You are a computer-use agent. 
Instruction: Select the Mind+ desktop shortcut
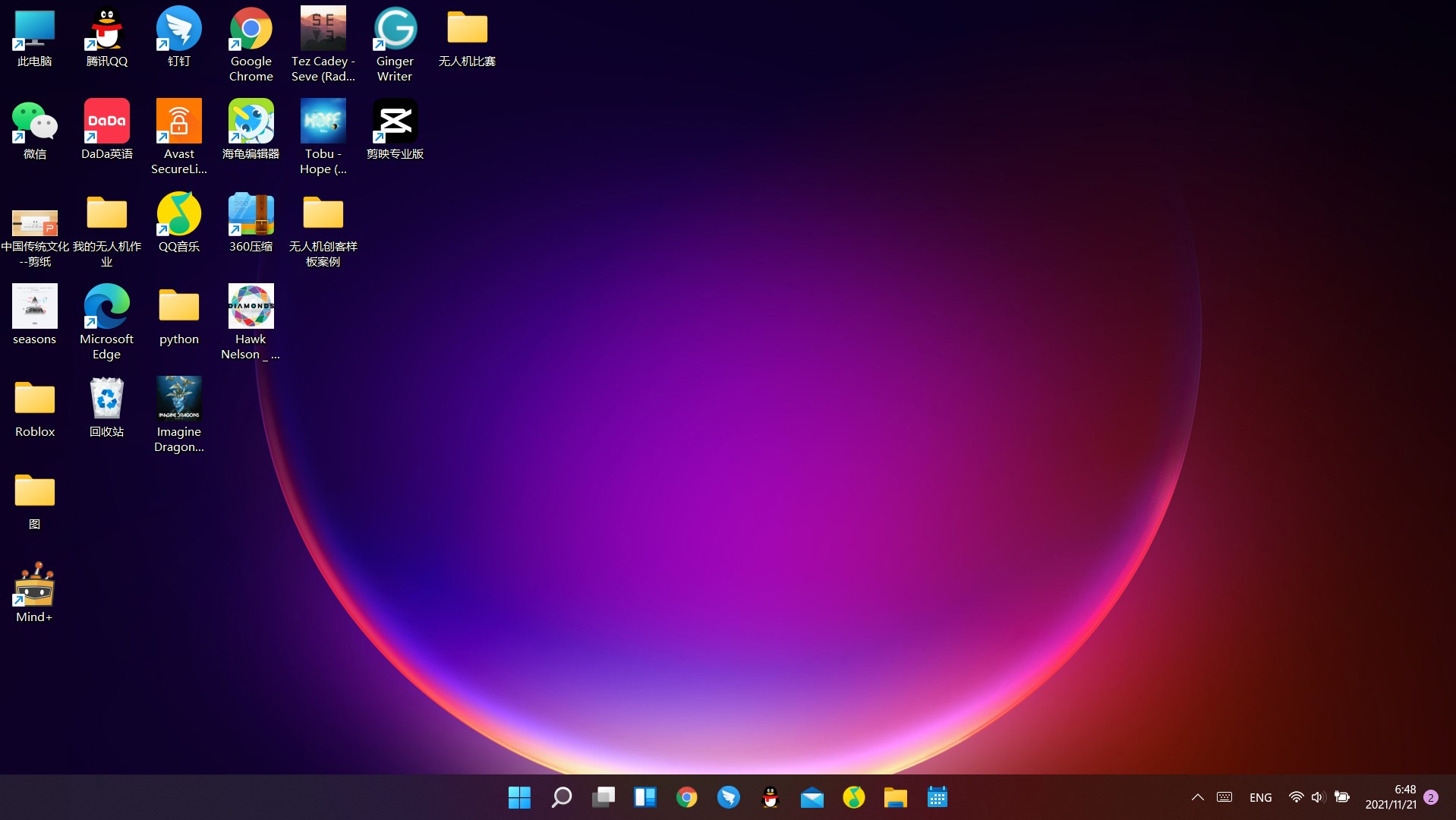click(35, 594)
